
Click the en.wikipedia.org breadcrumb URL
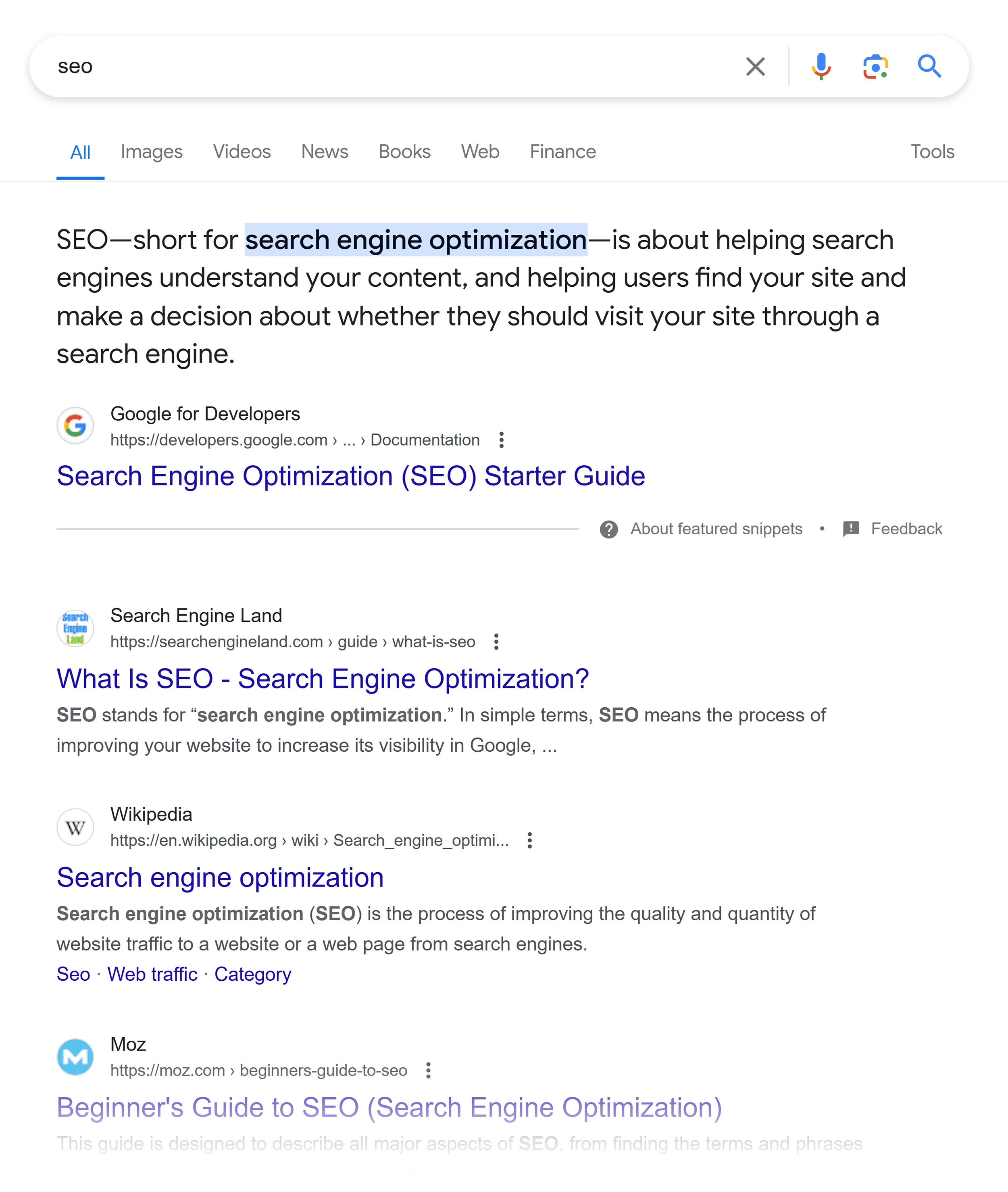[309, 841]
